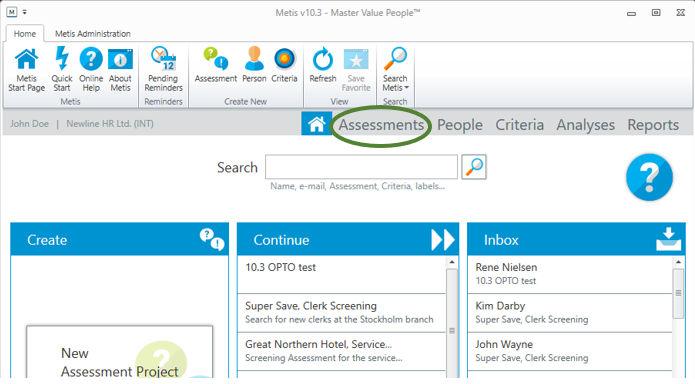Switch to Metis Administration tab
This screenshot has height=384, width=695.
(93, 34)
